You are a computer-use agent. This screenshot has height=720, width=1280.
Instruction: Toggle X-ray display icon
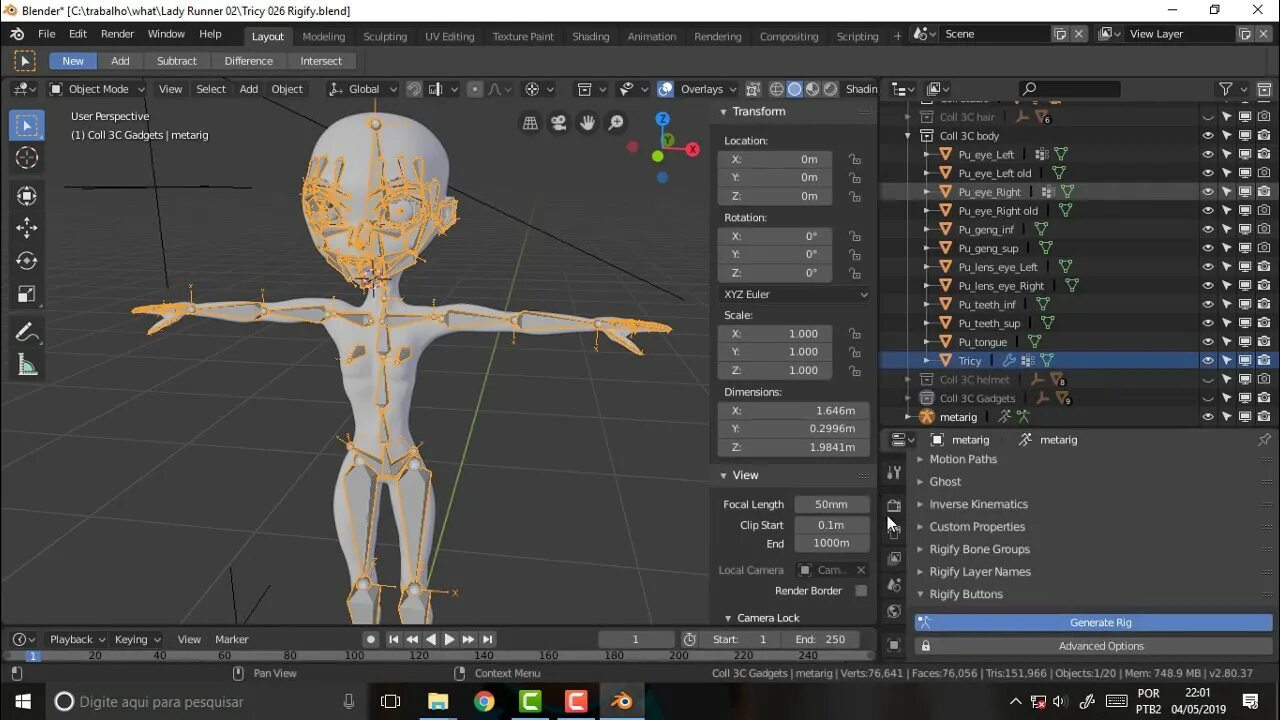coord(753,89)
